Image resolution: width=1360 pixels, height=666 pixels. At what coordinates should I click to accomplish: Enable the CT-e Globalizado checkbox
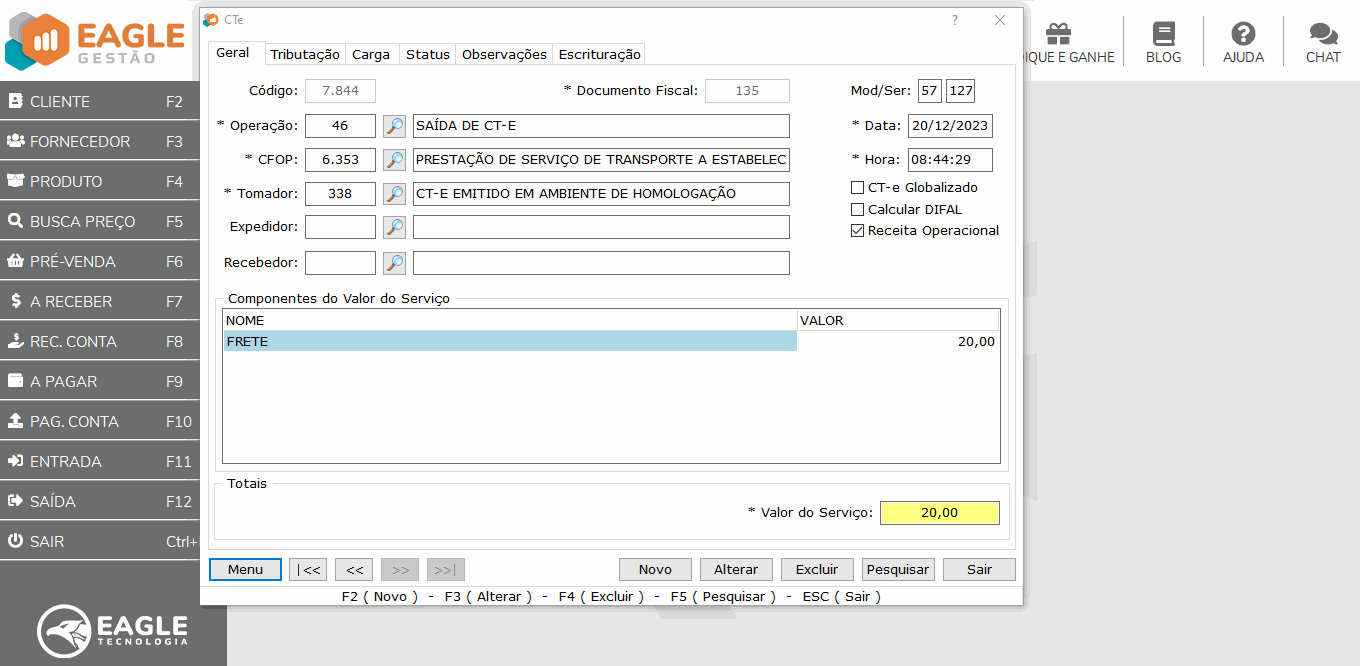click(857, 188)
